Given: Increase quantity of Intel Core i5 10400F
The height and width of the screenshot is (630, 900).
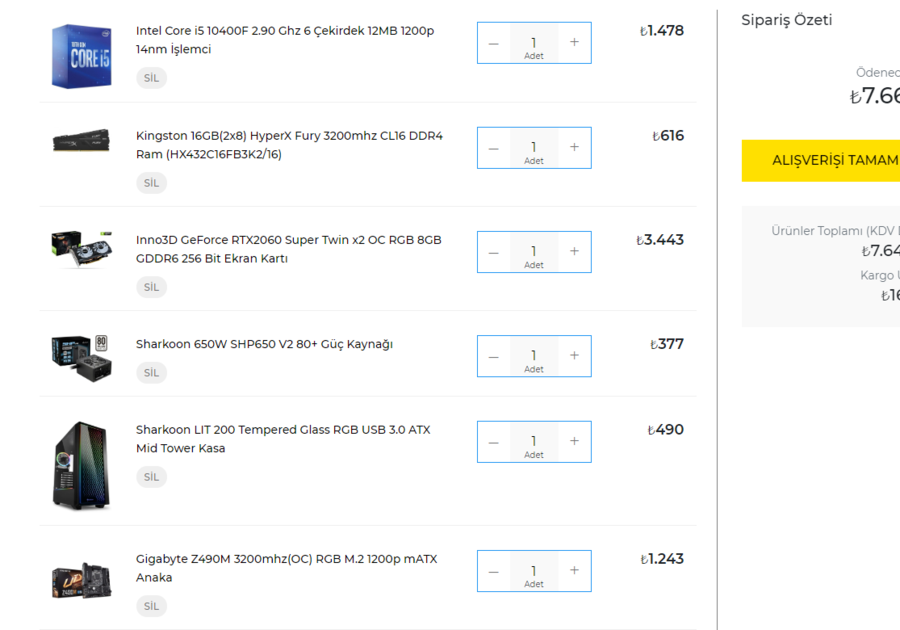Looking at the screenshot, I should (574, 43).
